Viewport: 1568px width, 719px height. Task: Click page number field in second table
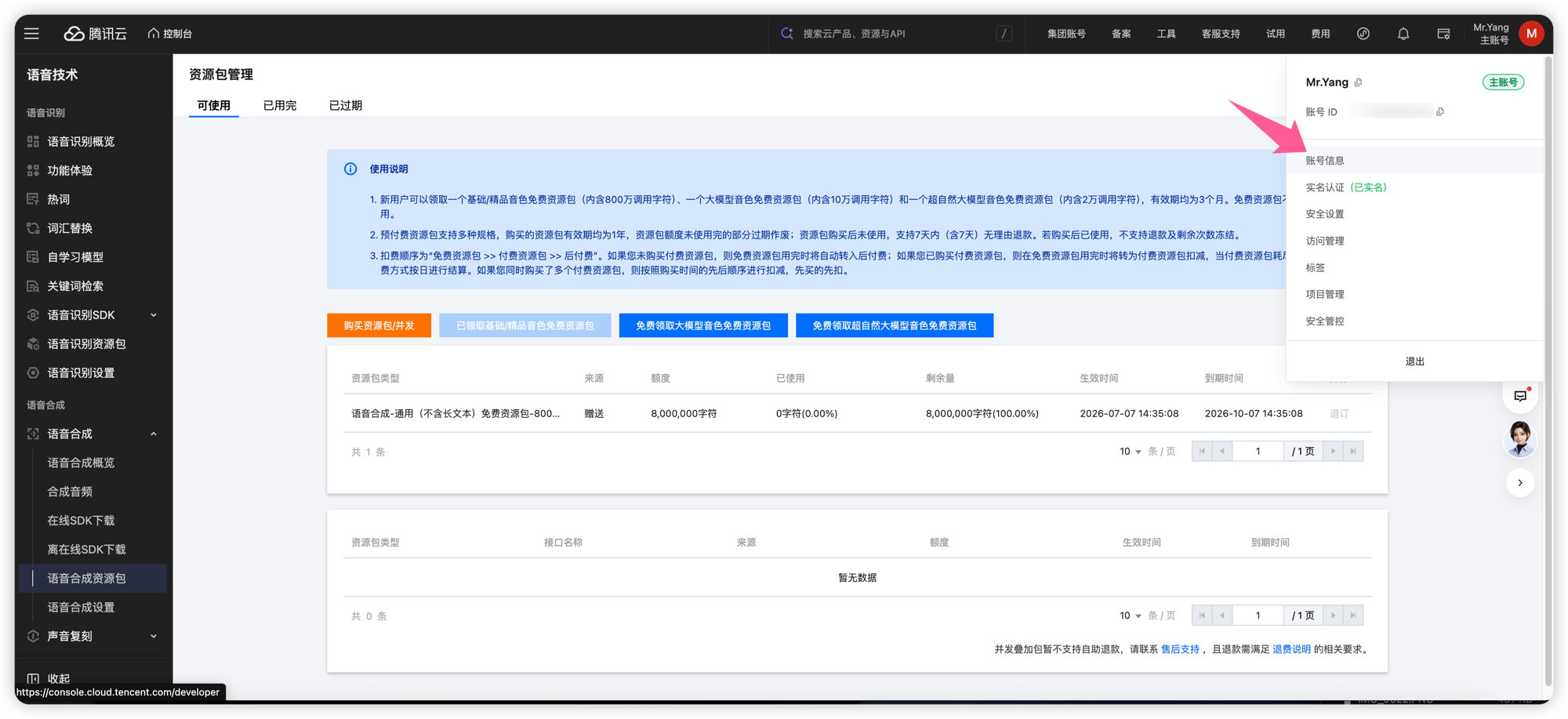click(x=1258, y=616)
